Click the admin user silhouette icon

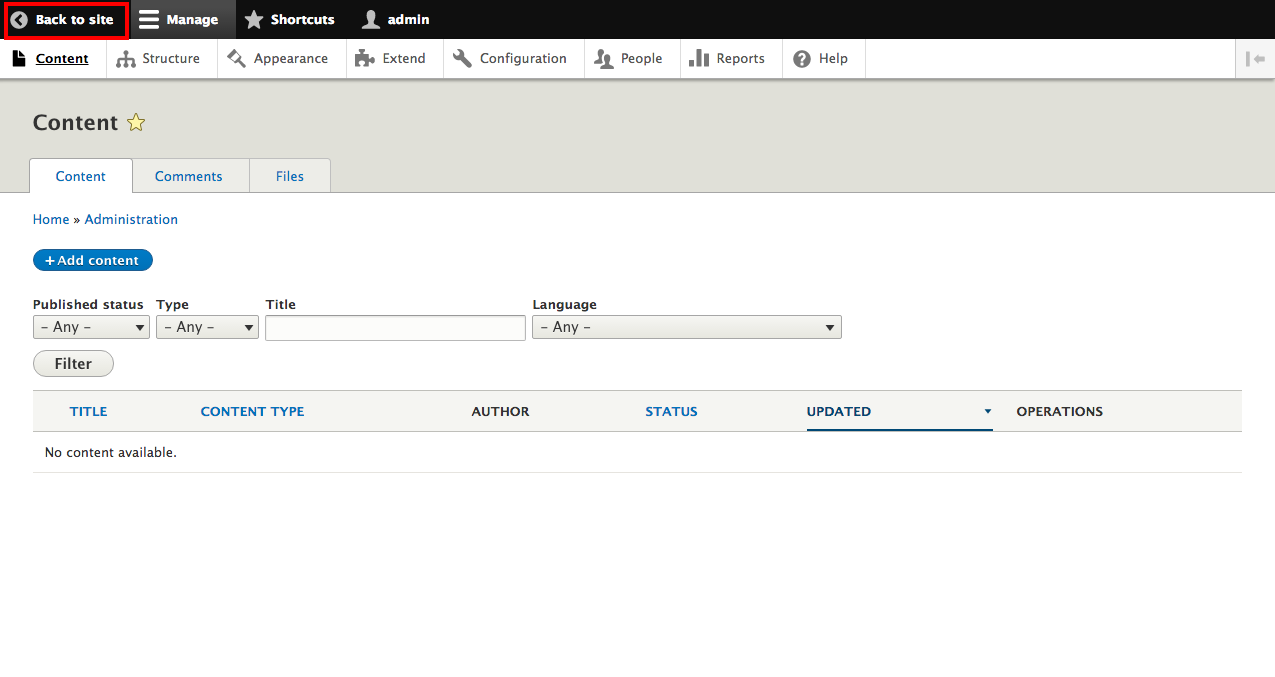coord(371,20)
